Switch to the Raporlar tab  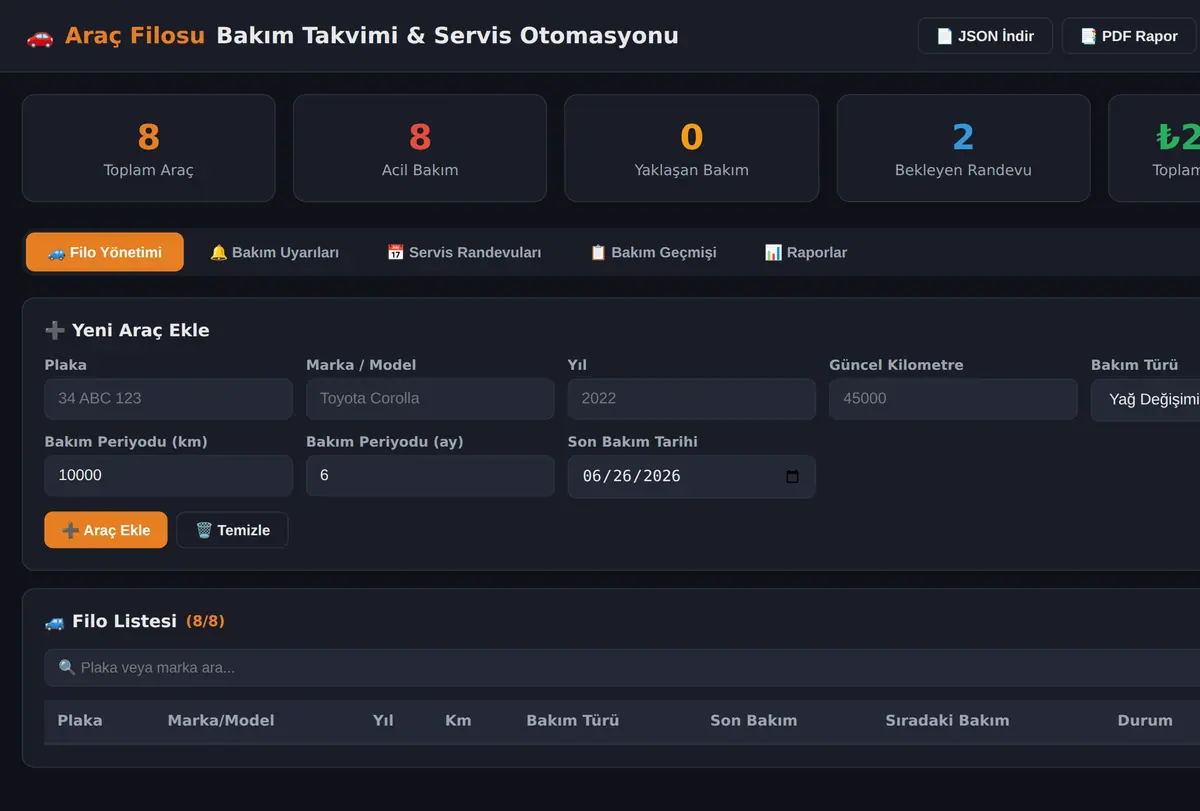pos(806,252)
